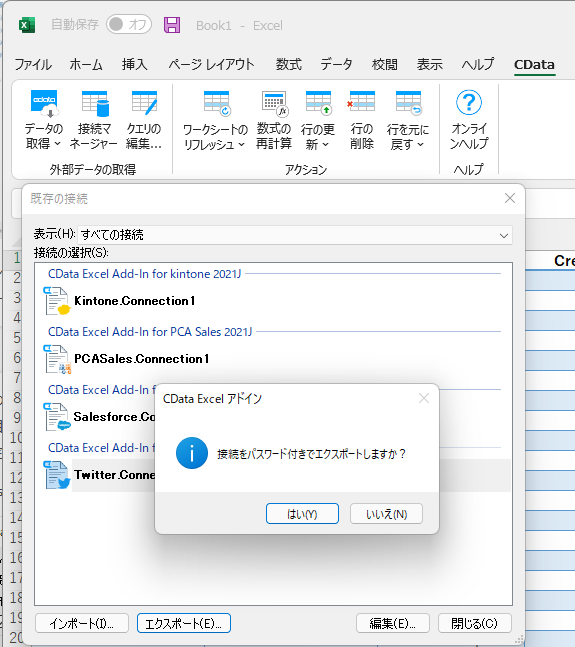
Task: Click the インポート(I)... button
Action: [82, 623]
